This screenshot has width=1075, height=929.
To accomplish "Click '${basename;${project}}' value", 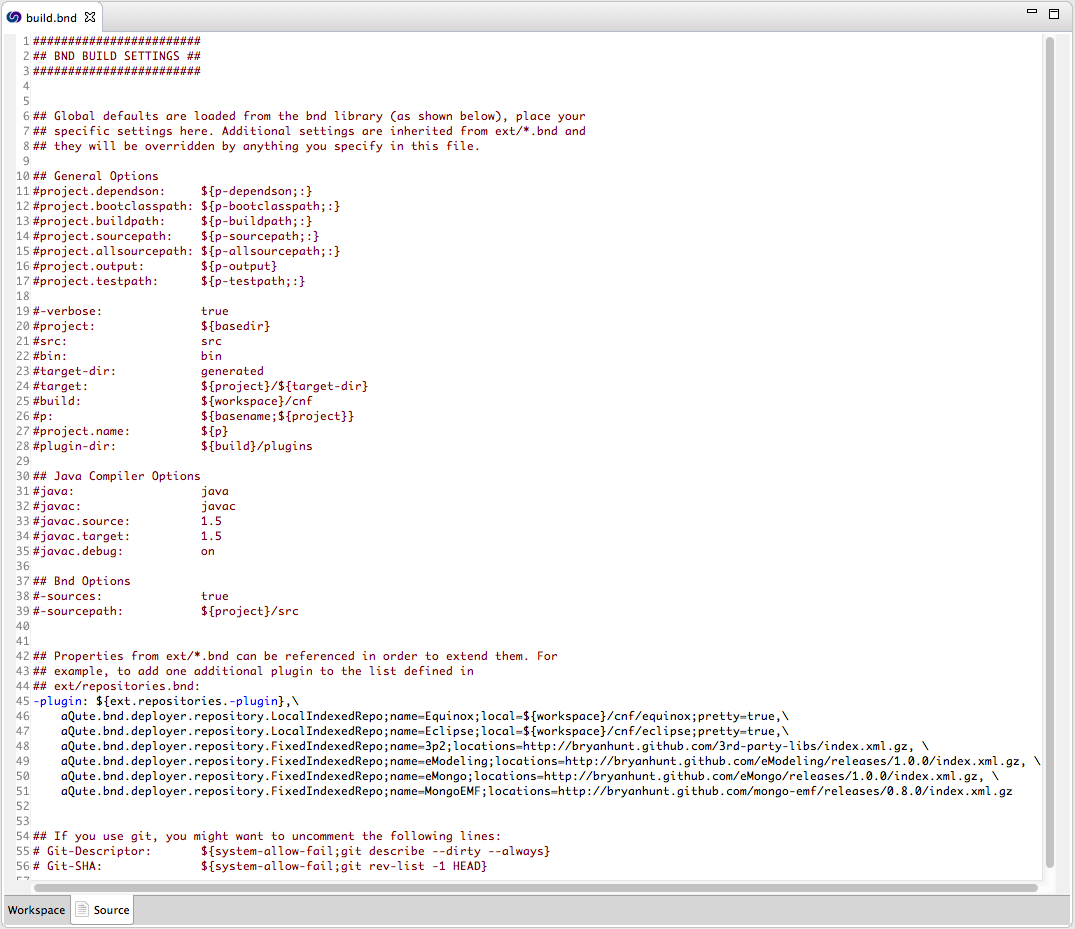I will coord(277,416).
